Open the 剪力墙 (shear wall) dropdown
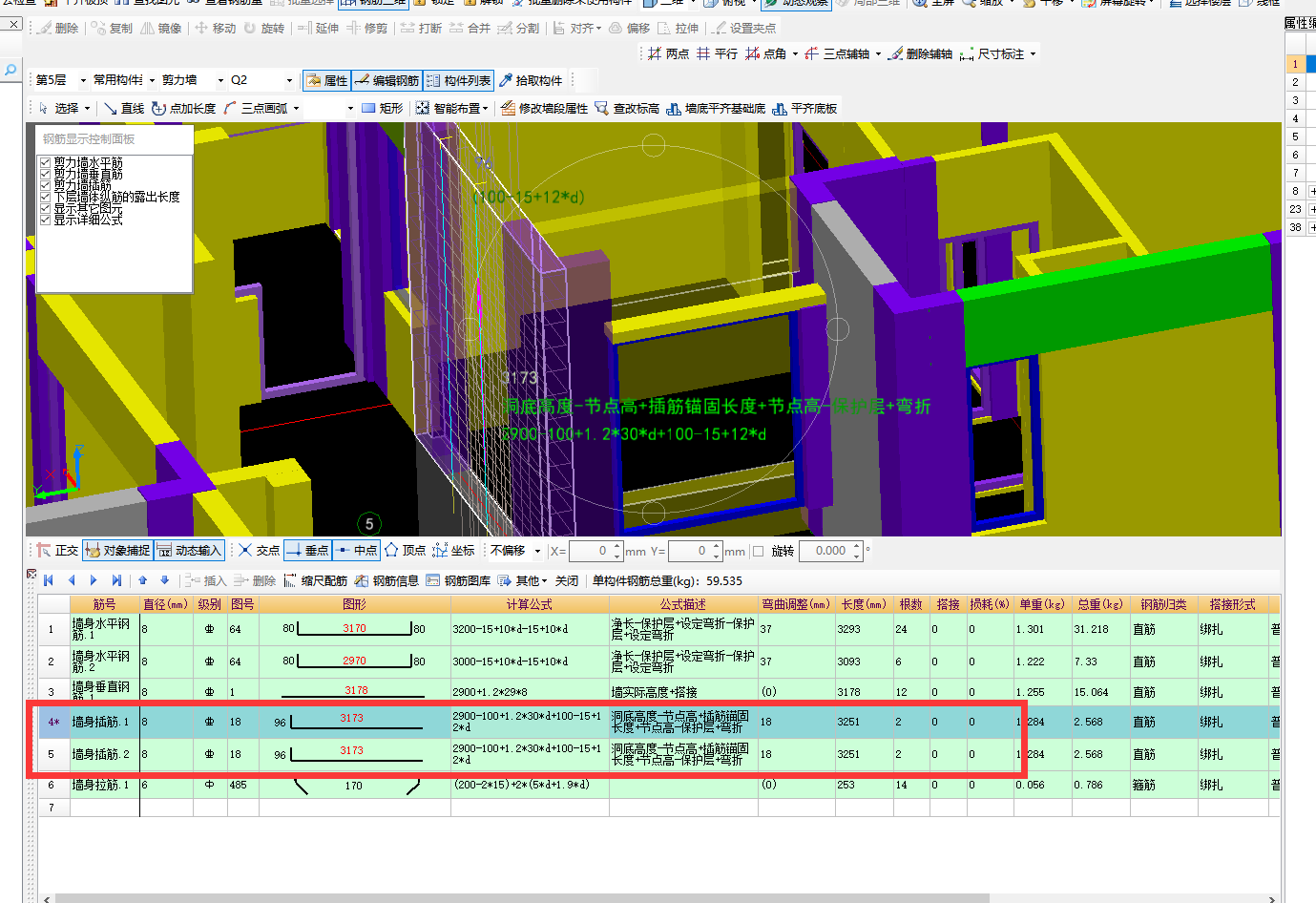This screenshot has height=903, width=1316. pyautogui.click(x=220, y=80)
